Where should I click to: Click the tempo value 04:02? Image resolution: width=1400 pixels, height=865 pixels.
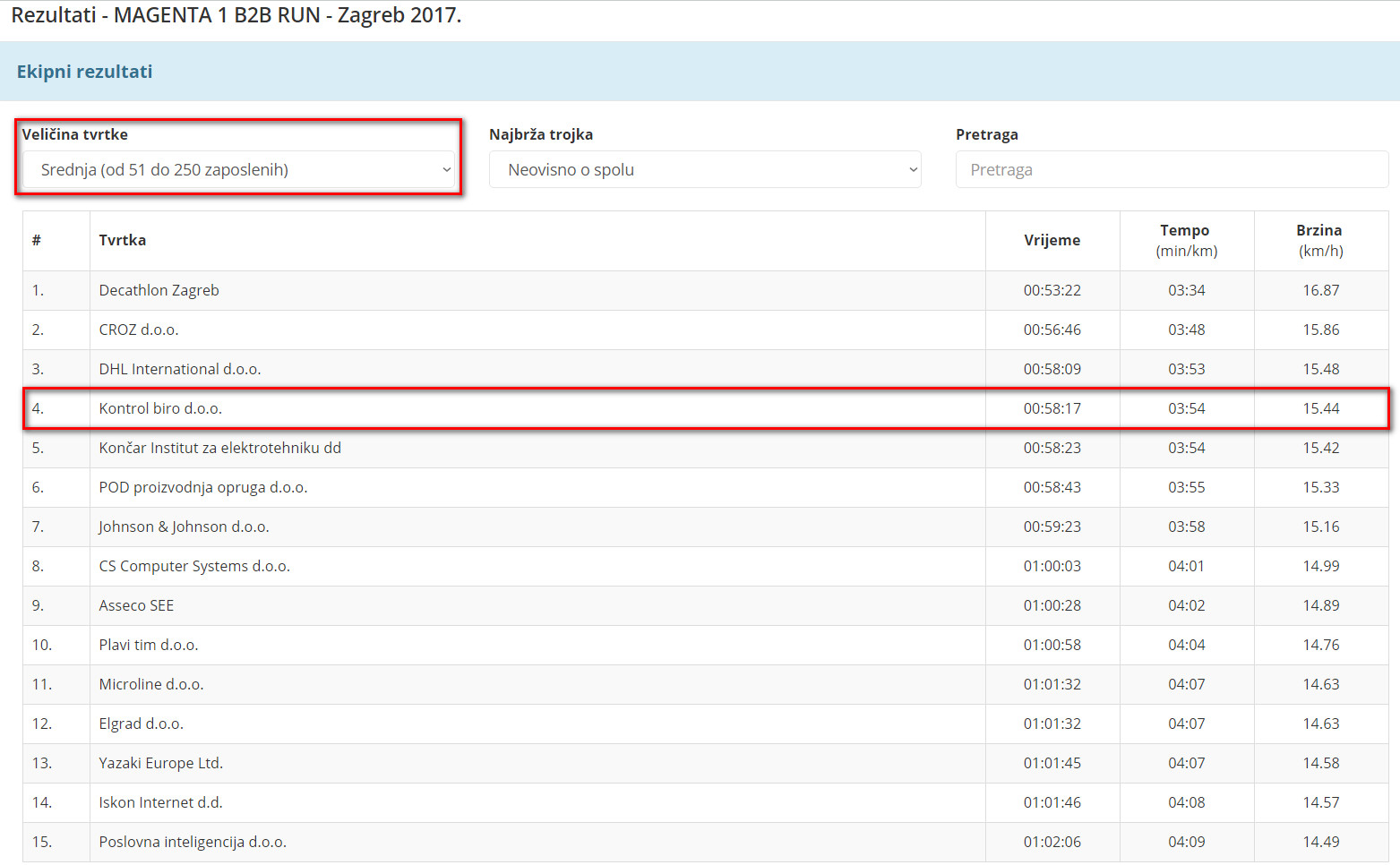point(1187,605)
